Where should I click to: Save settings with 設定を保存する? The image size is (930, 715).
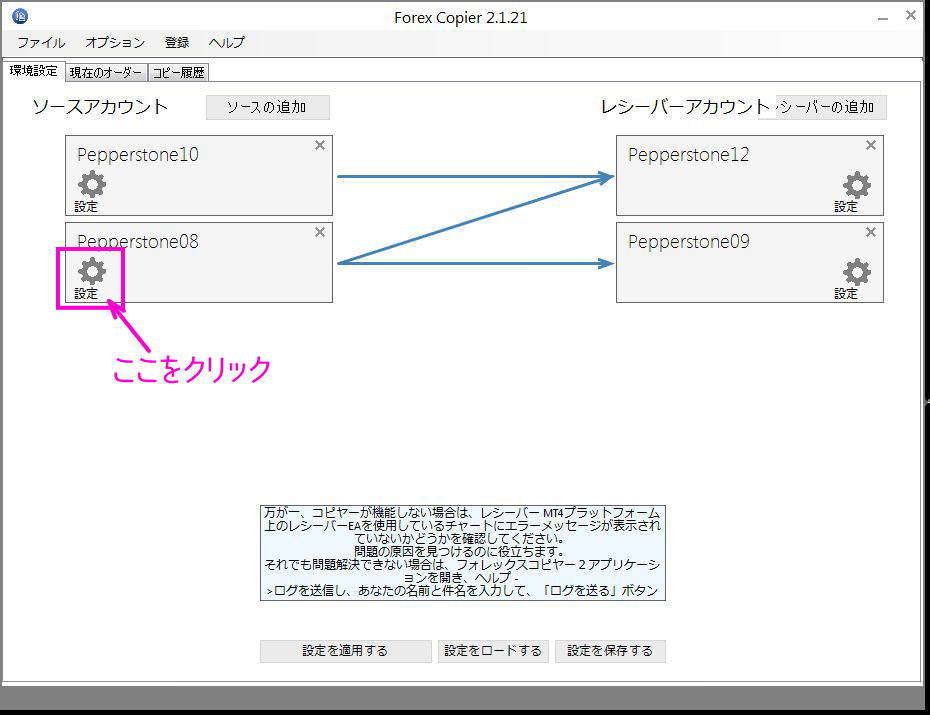point(611,651)
